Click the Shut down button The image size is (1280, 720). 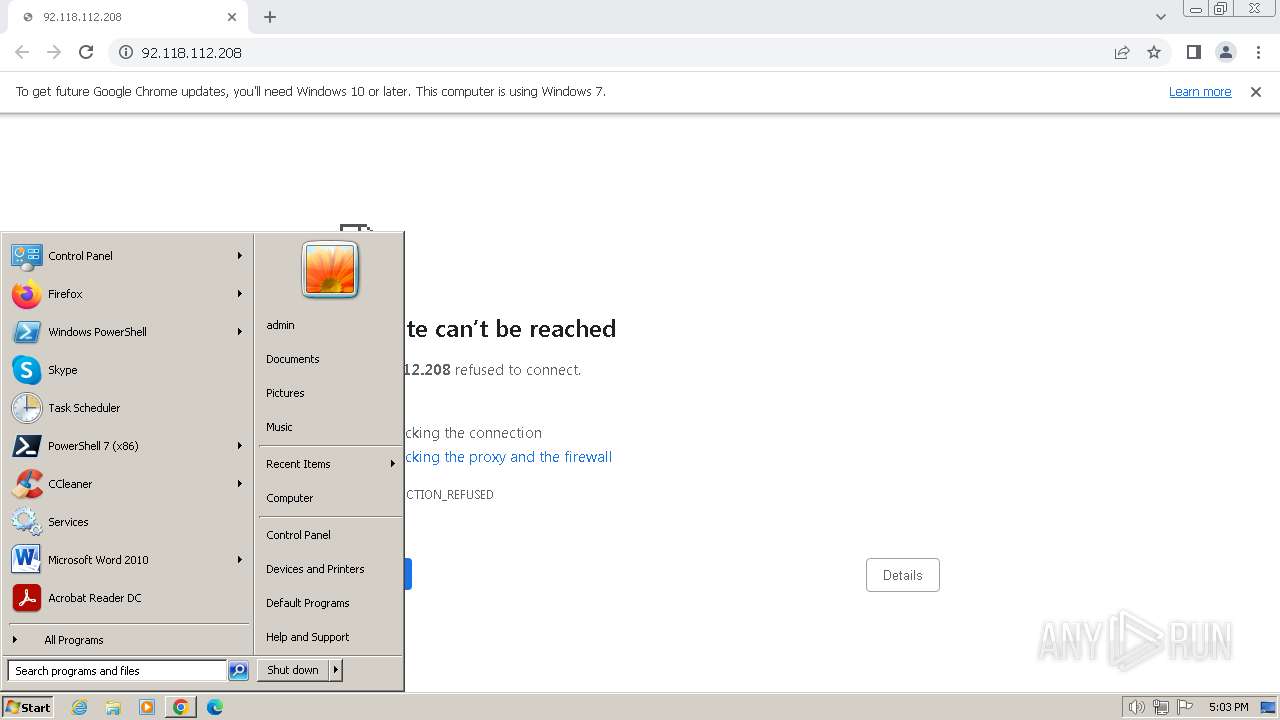pyautogui.click(x=293, y=670)
